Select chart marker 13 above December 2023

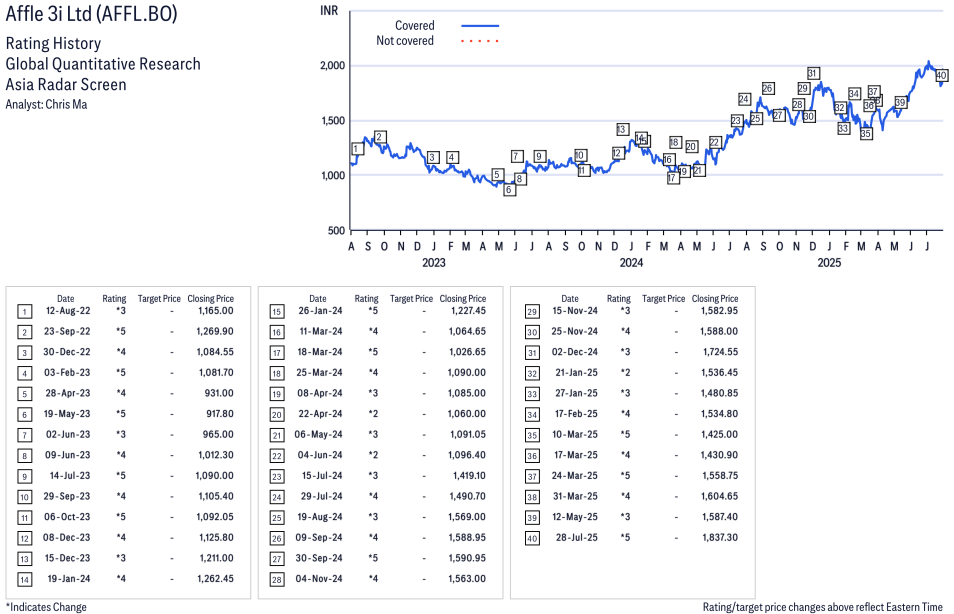(622, 130)
